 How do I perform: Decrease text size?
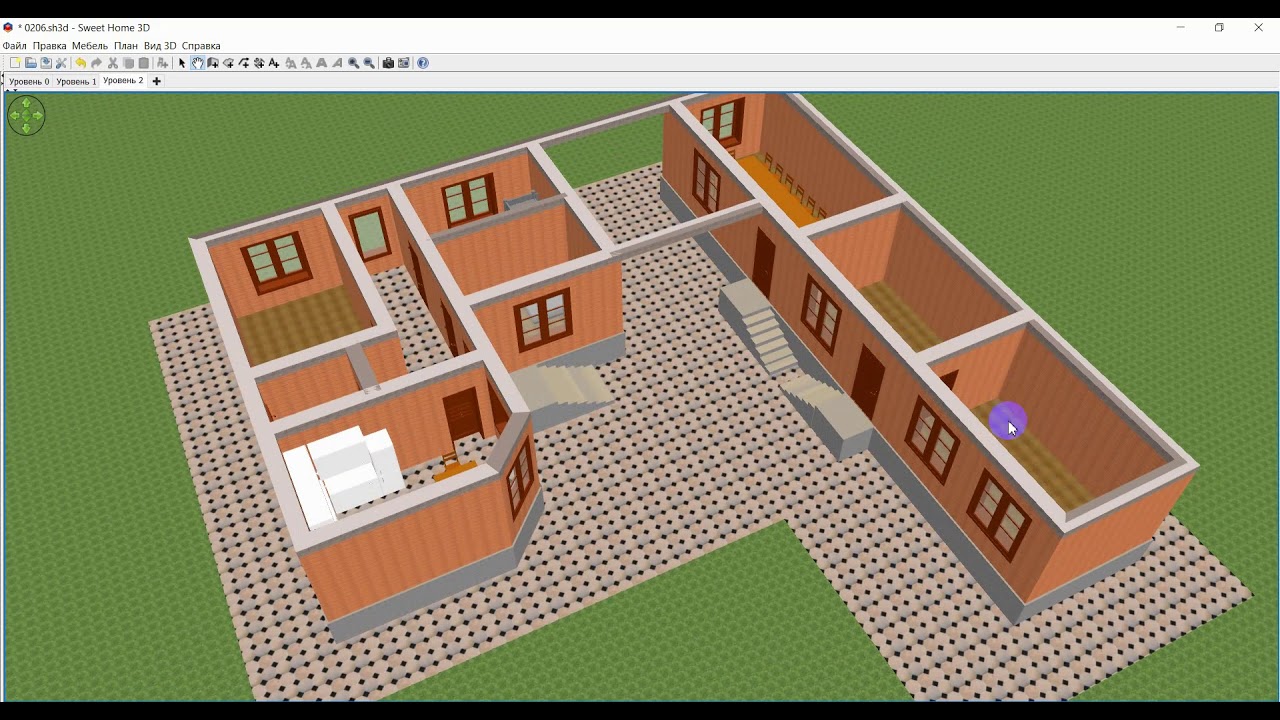[306, 63]
